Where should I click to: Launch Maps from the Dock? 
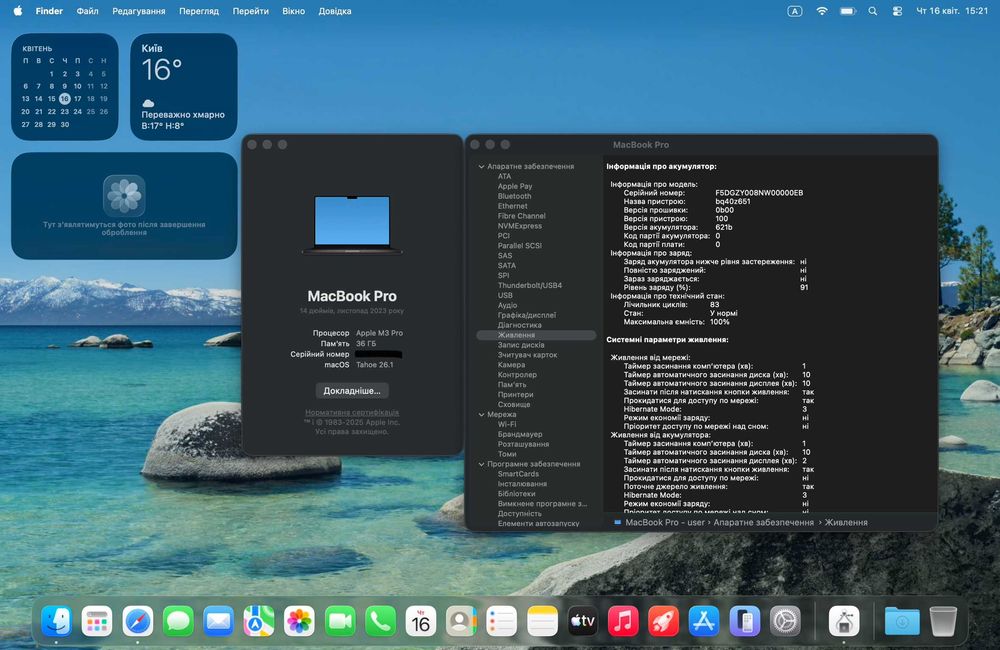tap(259, 621)
